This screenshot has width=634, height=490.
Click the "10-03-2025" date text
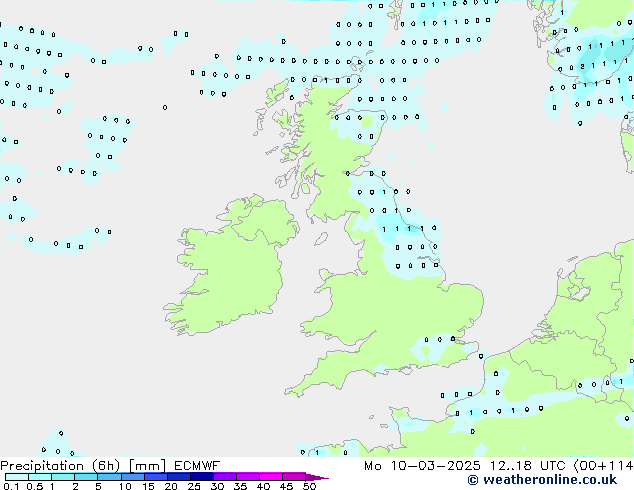[435, 466]
